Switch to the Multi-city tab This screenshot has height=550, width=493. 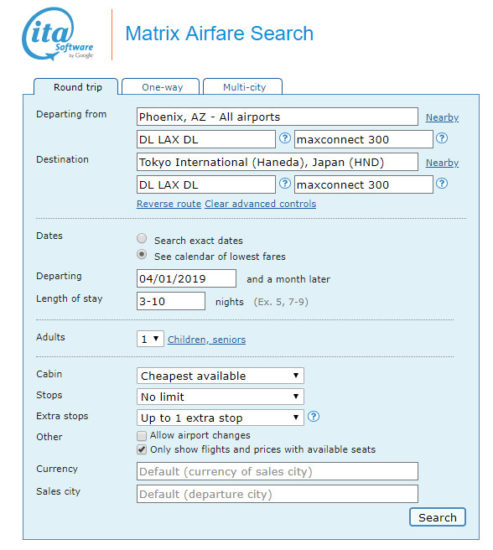243,87
